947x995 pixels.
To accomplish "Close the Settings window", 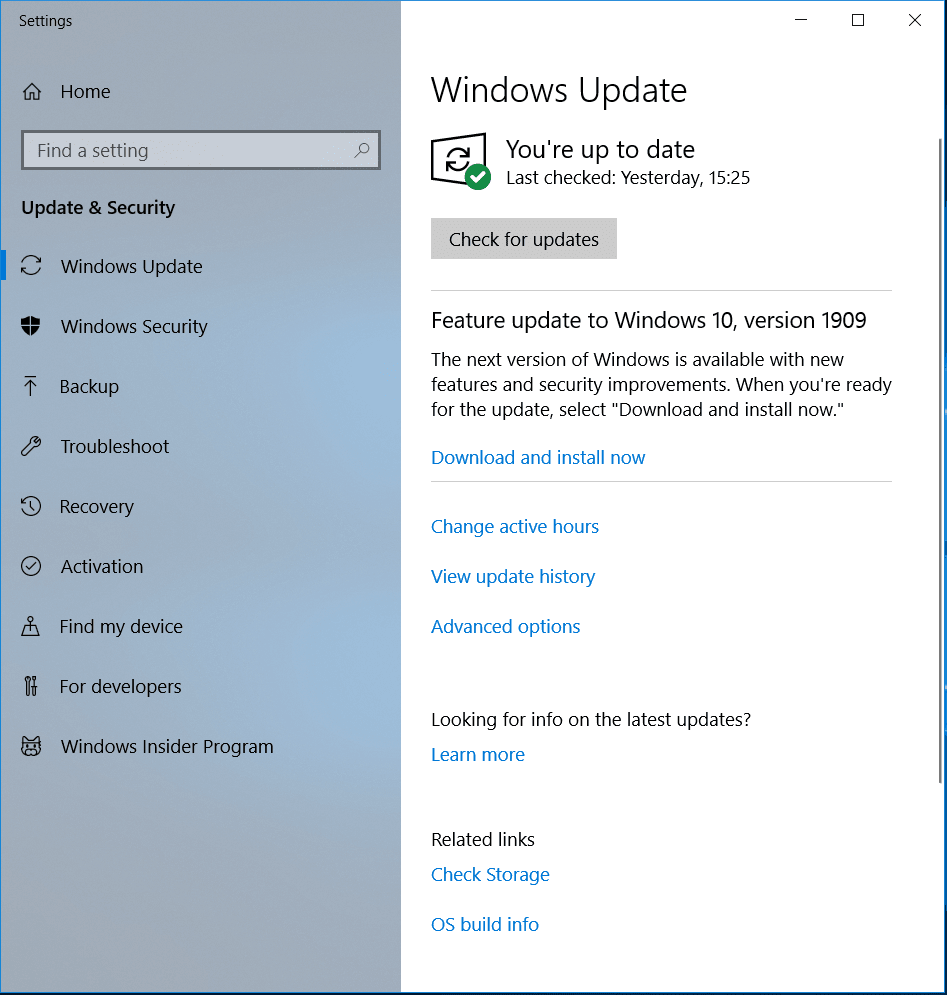I will click(x=915, y=20).
